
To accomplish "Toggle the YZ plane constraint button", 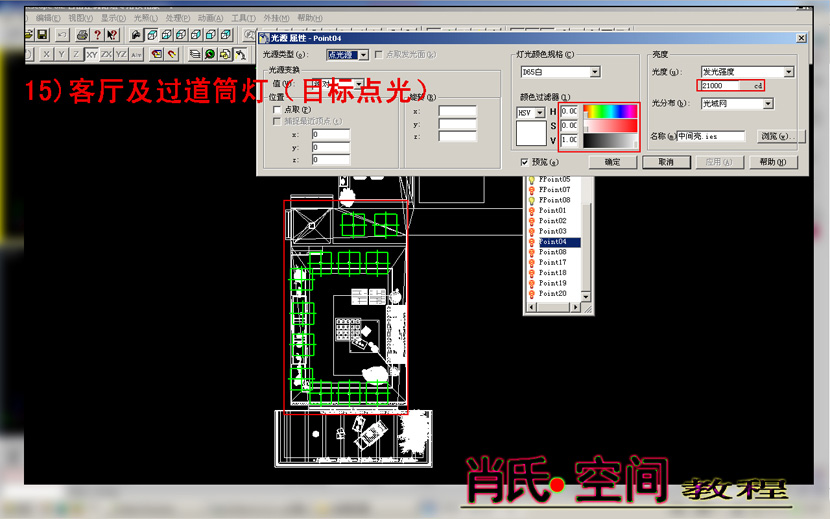I will pyautogui.click(x=121, y=54).
